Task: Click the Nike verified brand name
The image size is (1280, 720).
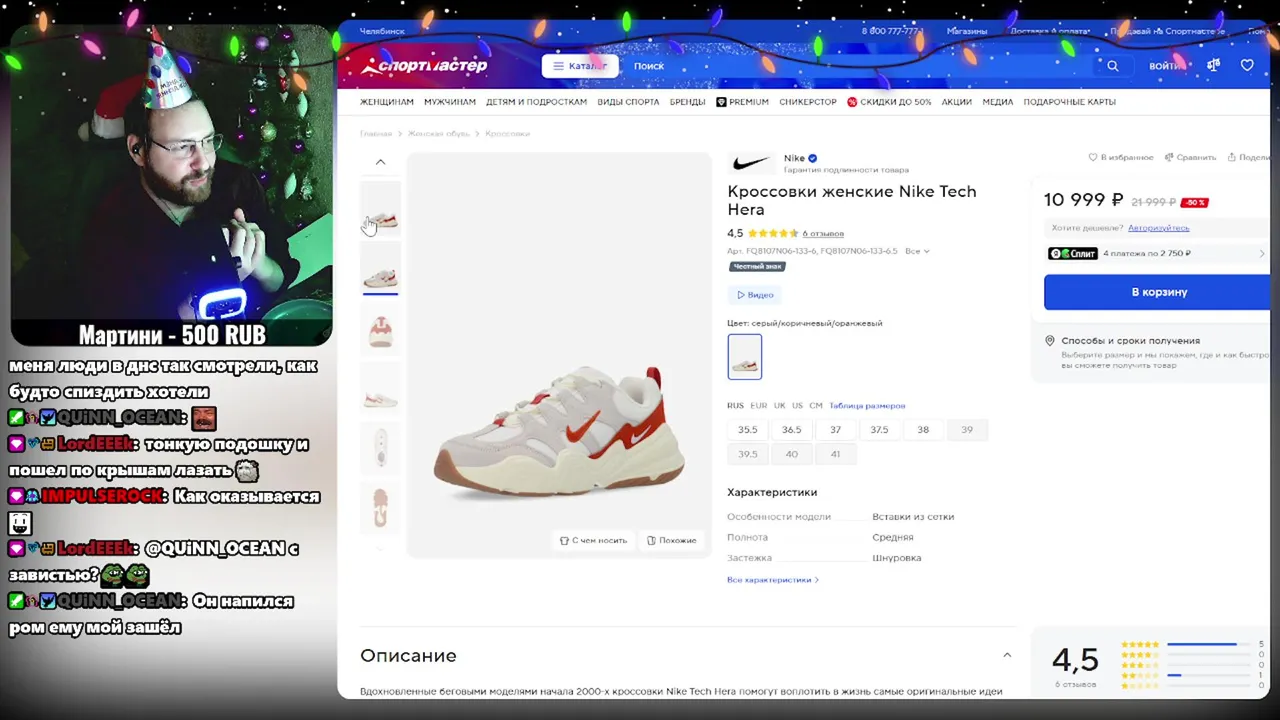Action: point(800,158)
